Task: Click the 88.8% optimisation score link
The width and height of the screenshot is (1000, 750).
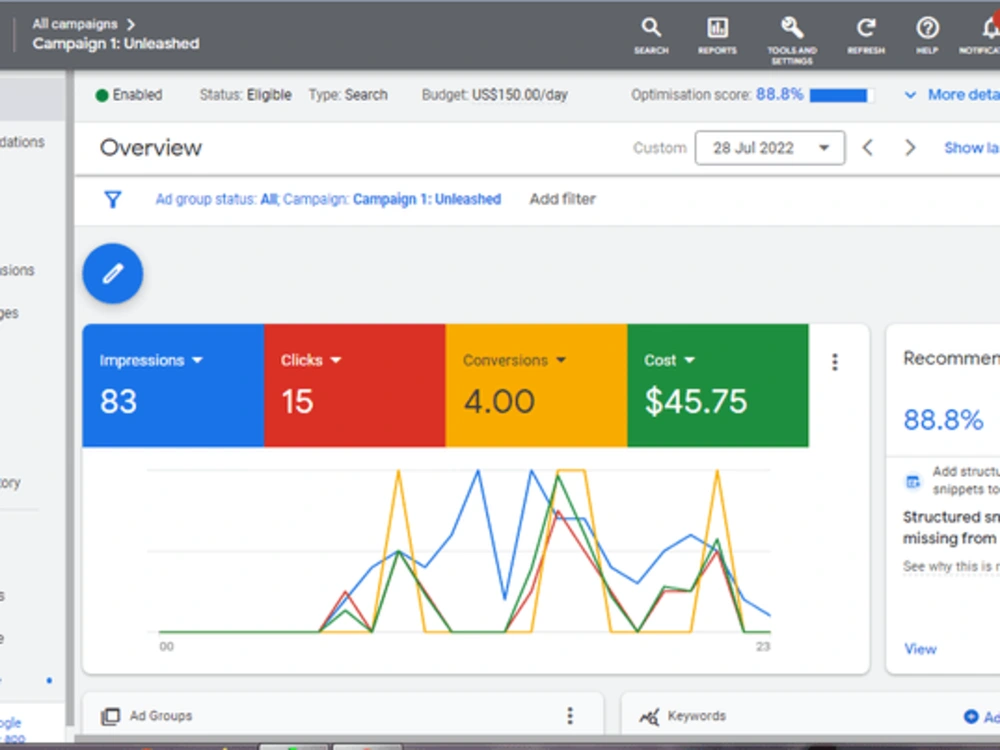Action: coord(779,94)
